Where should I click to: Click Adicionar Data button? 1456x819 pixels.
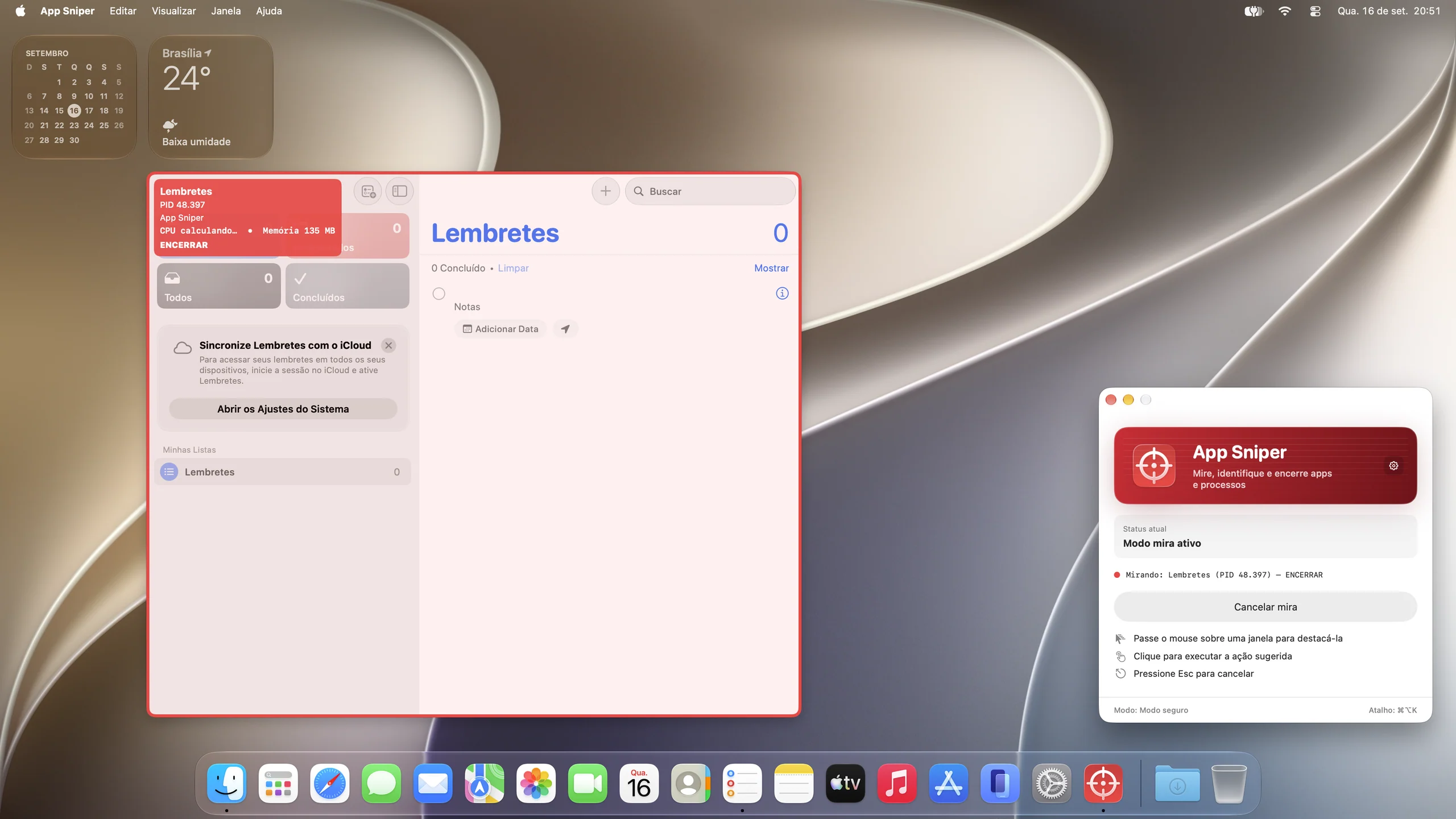[x=500, y=329]
